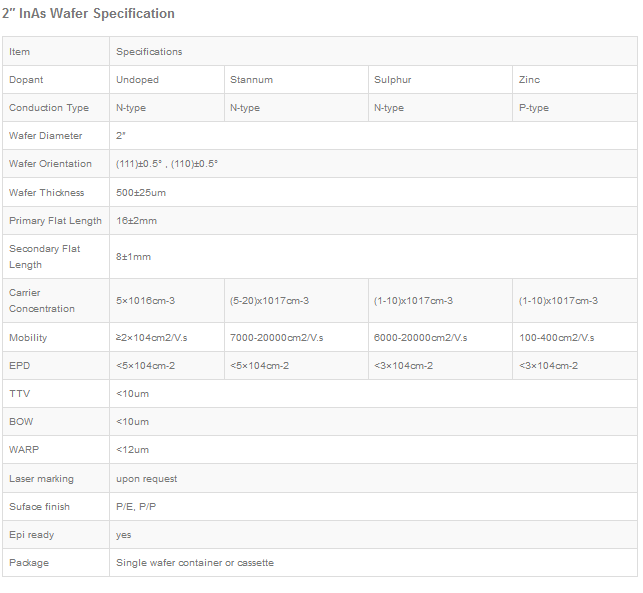The image size is (643, 593).
Task: Select the "P/E, P/P" surface finish value
Action: [136, 507]
